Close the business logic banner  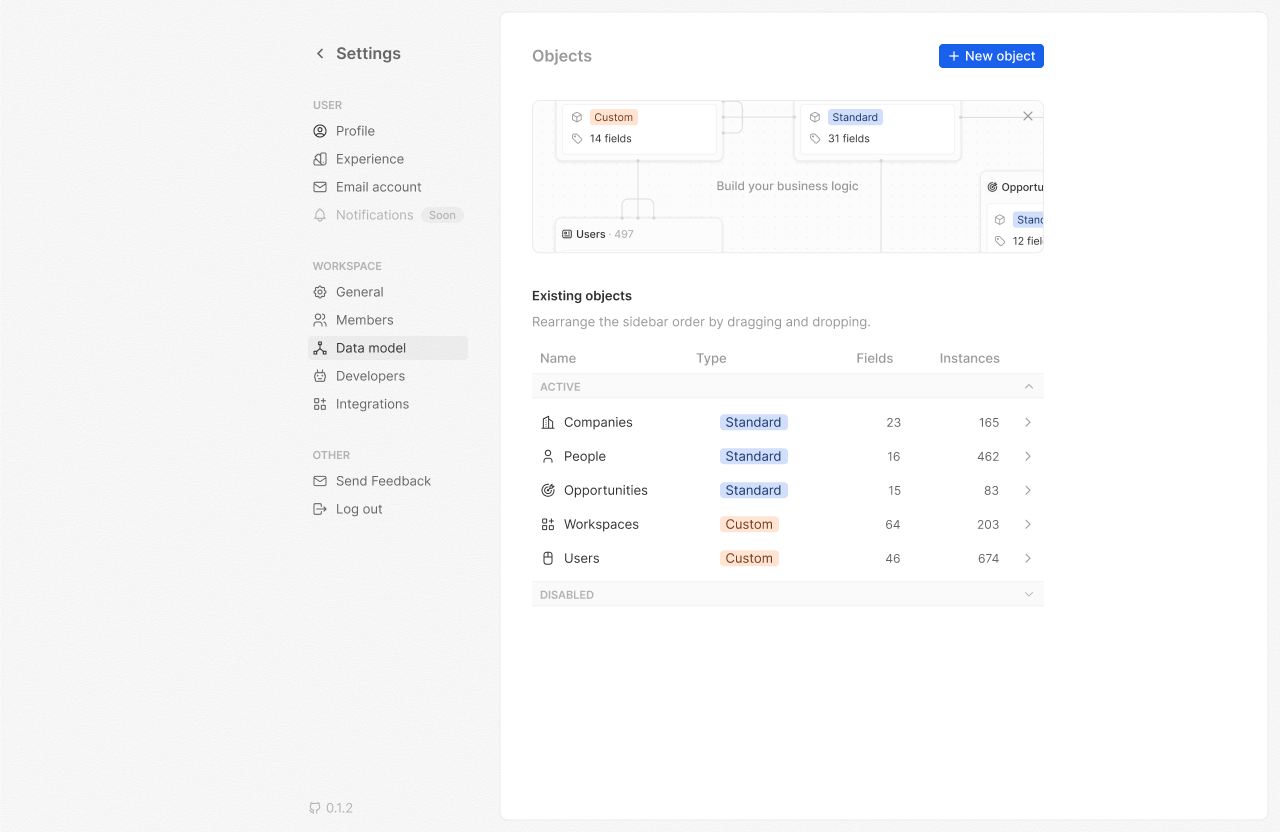pos(1027,117)
